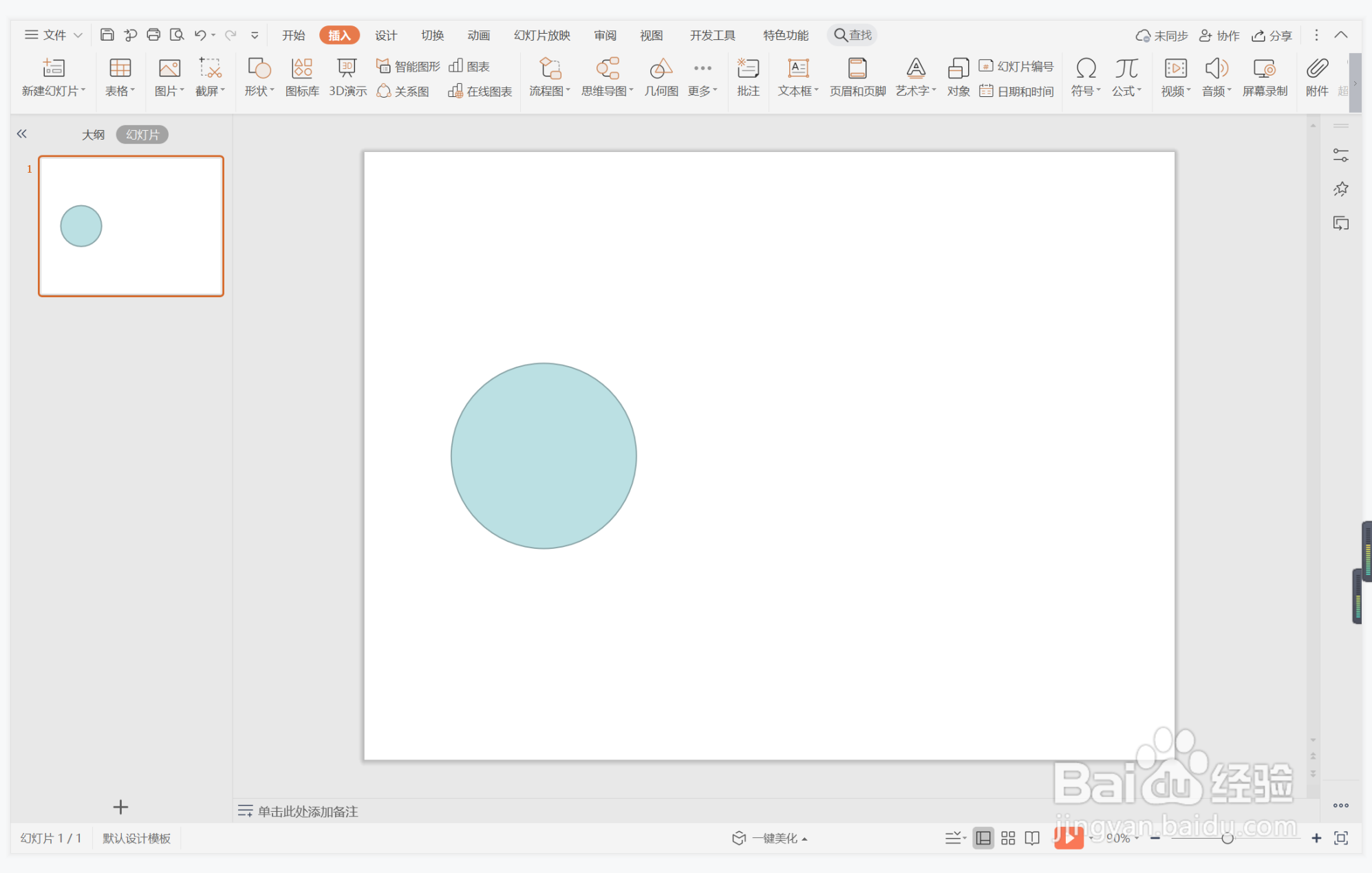Start slideshow with orange play button
The width and height of the screenshot is (1372, 873).
tap(1068, 837)
